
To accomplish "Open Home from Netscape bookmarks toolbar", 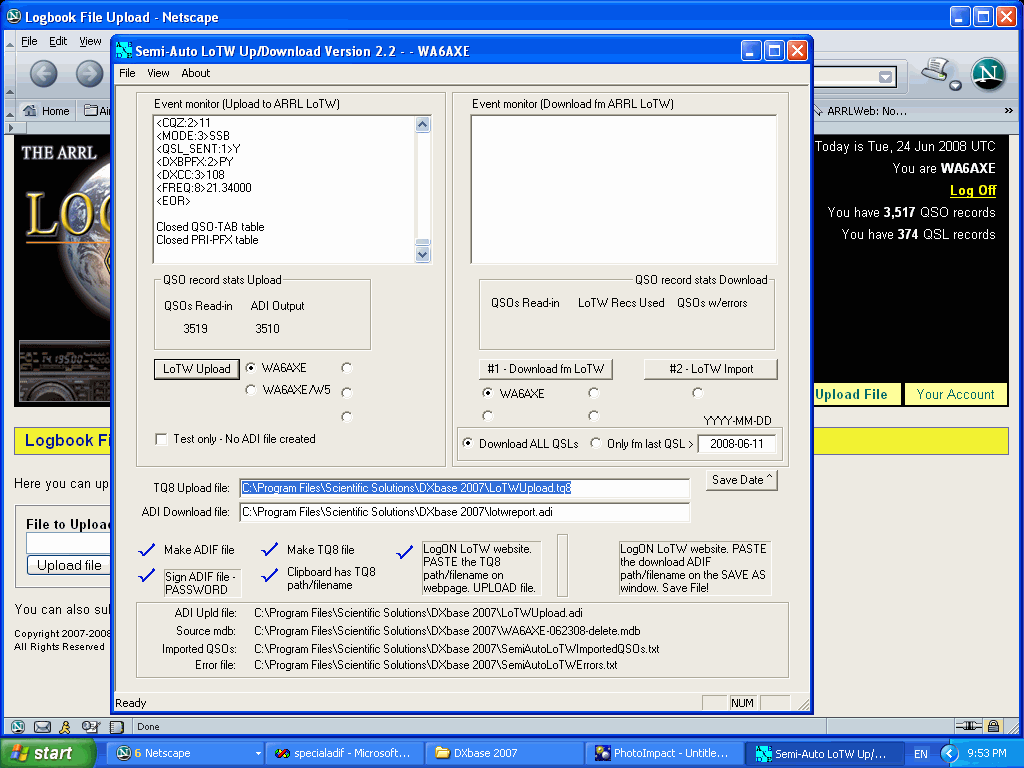I will coord(46,111).
